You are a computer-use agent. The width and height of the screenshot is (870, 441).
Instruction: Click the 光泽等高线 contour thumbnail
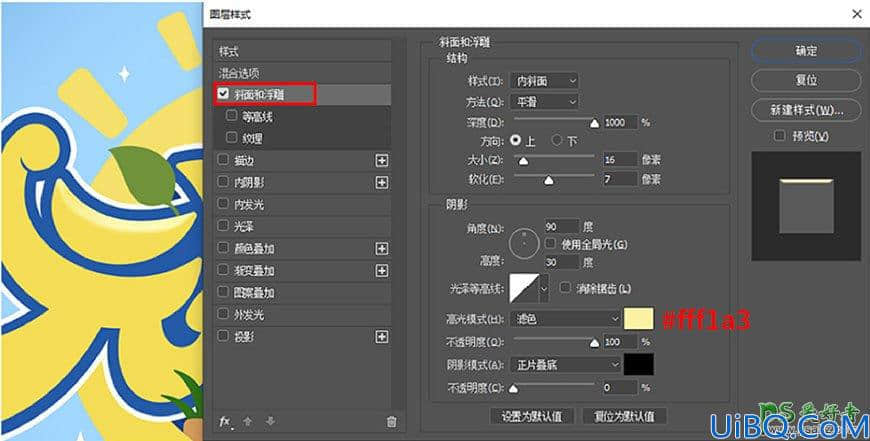[524, 288]
